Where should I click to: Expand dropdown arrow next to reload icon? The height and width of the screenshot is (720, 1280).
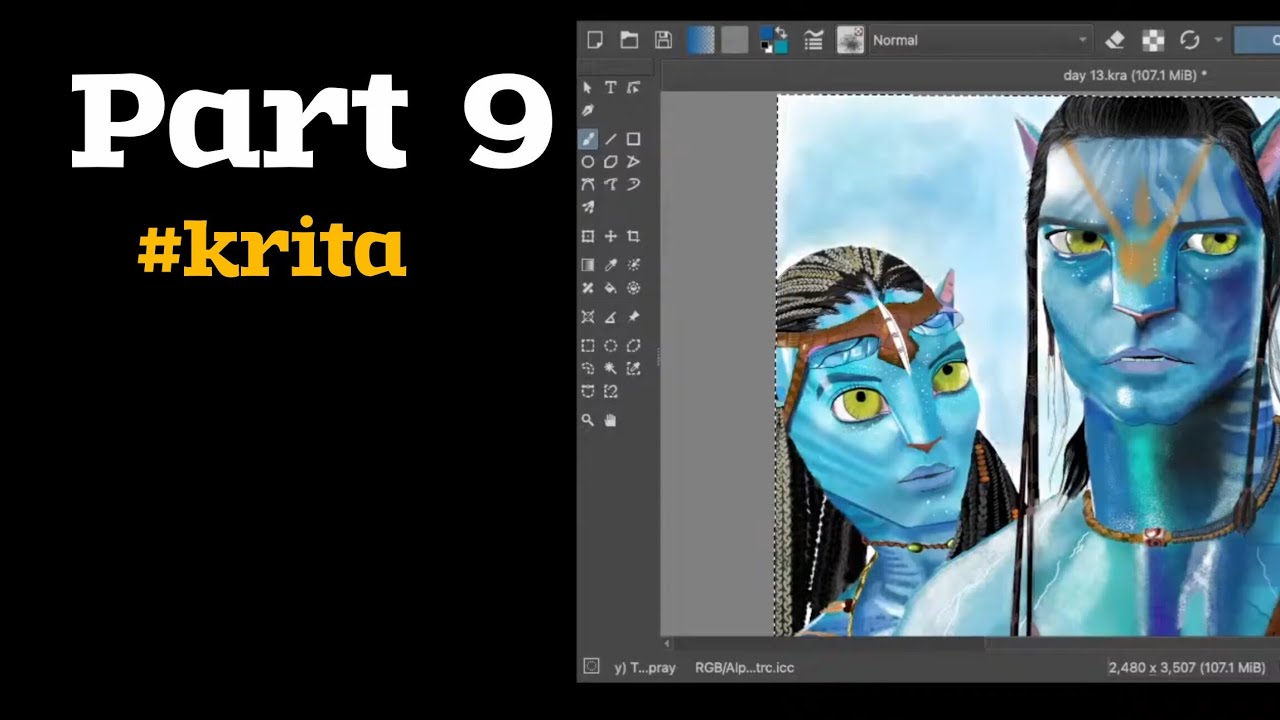point(1218,40)
